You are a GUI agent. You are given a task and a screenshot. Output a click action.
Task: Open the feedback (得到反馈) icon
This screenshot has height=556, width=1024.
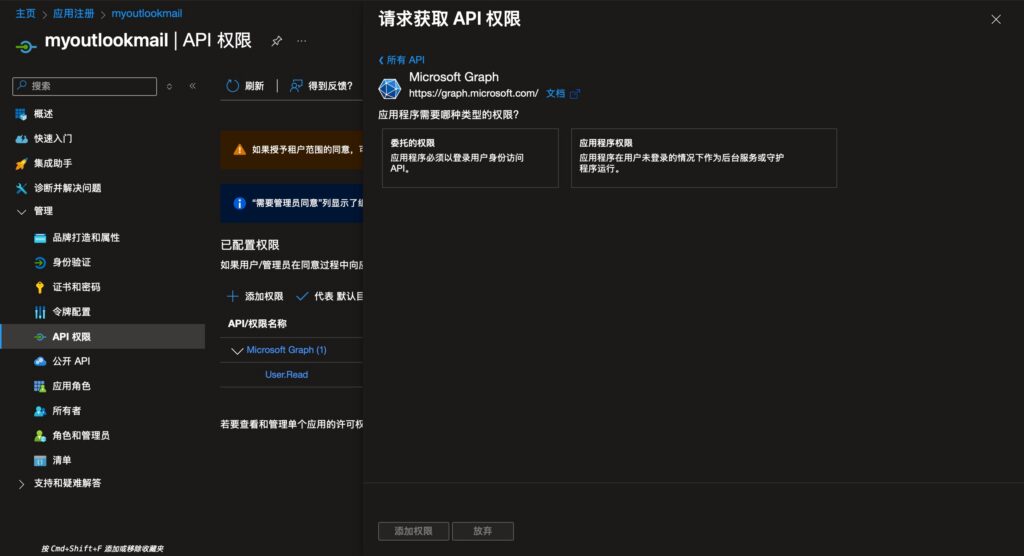[296, 86]
